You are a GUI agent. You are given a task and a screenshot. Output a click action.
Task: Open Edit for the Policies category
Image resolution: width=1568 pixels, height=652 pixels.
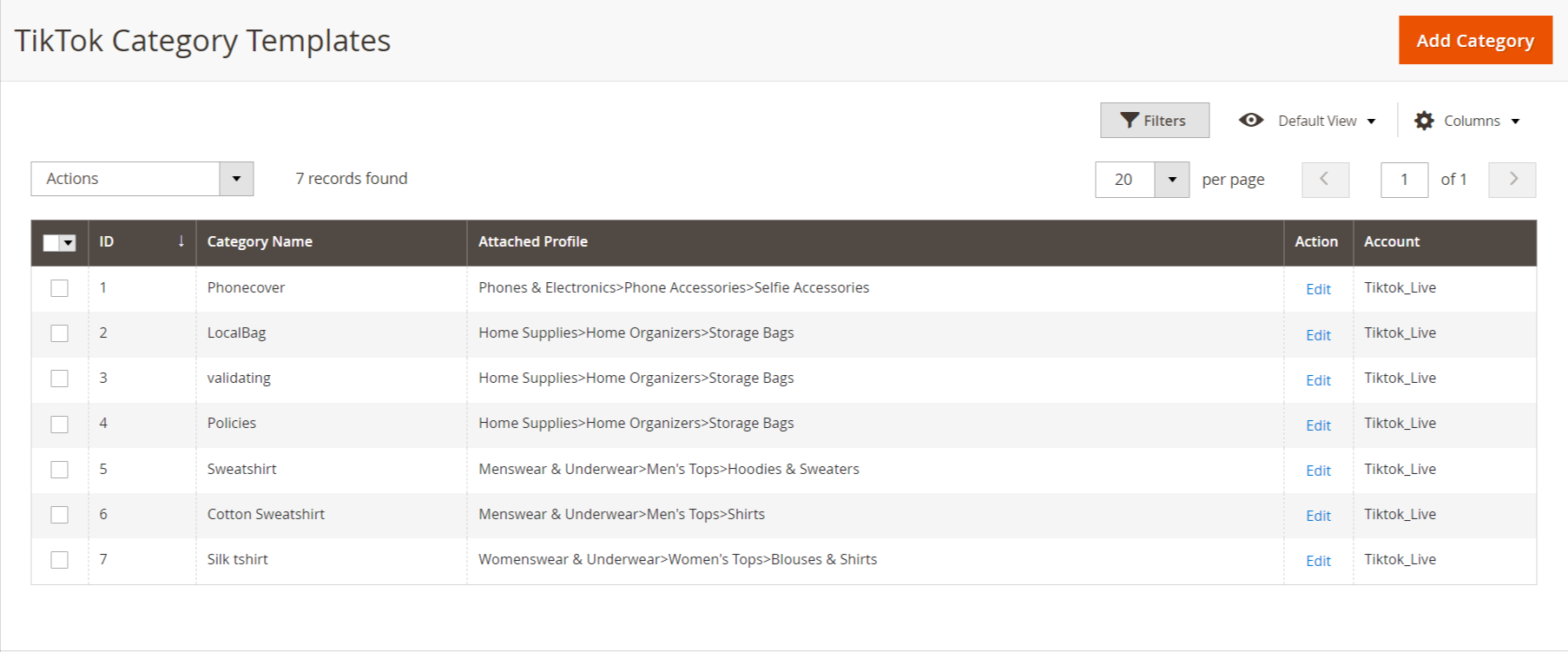click(x=1317, y=425)
